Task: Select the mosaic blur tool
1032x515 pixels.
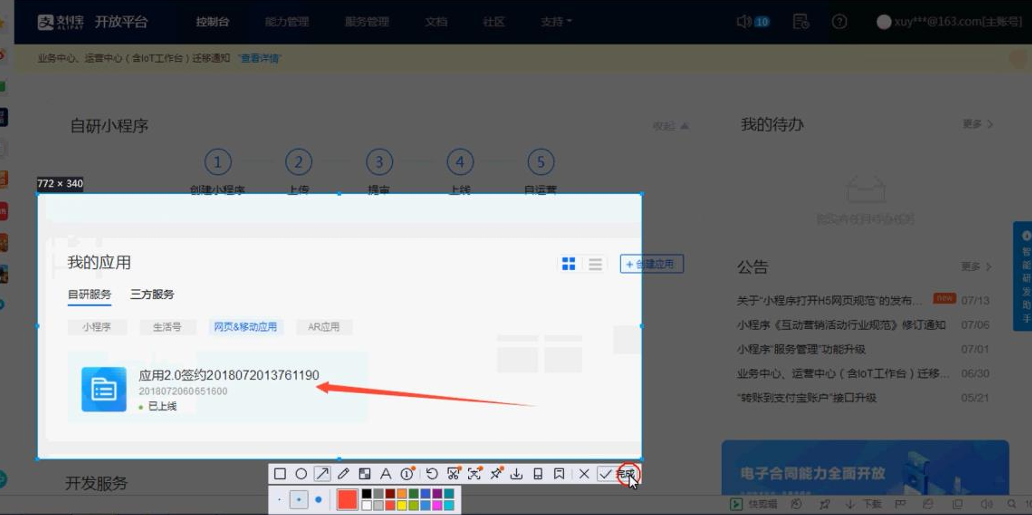Action: pos(364,474)
